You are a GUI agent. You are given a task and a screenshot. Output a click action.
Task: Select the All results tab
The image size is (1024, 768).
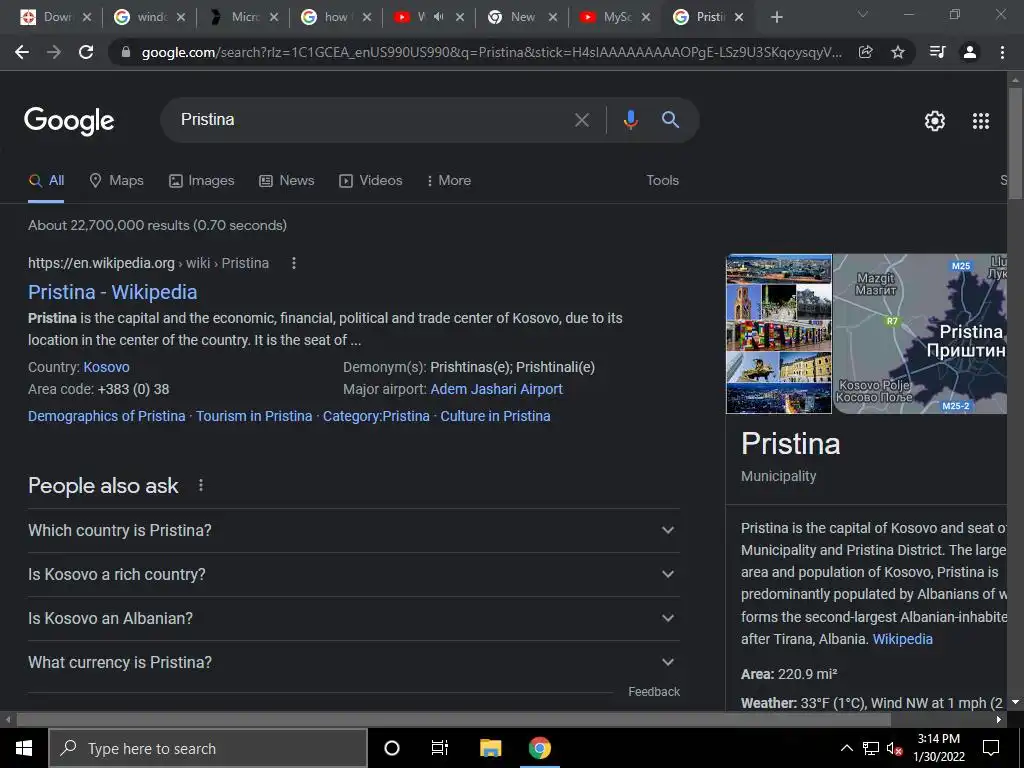[x=46, y=180]
